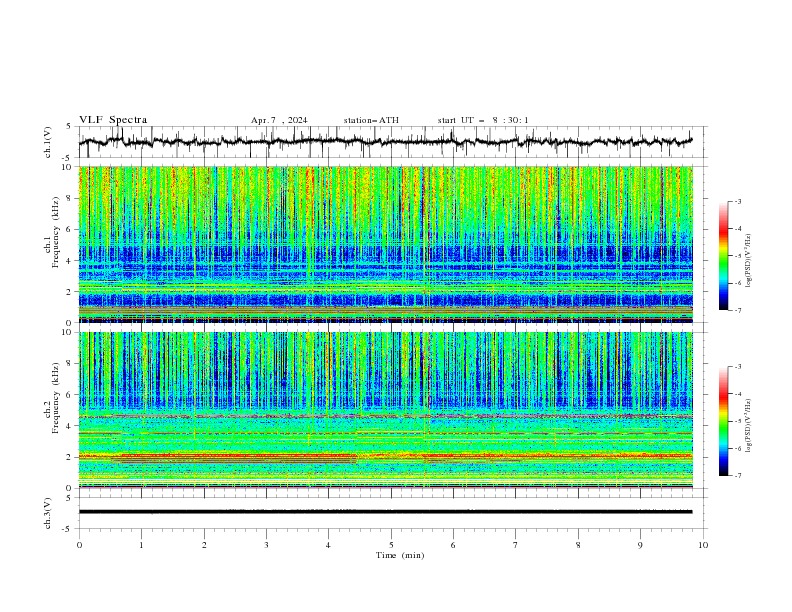Select the date "Apr. 7, 2024" header
This screenshot has height=612, width=792.
(279, 120)
